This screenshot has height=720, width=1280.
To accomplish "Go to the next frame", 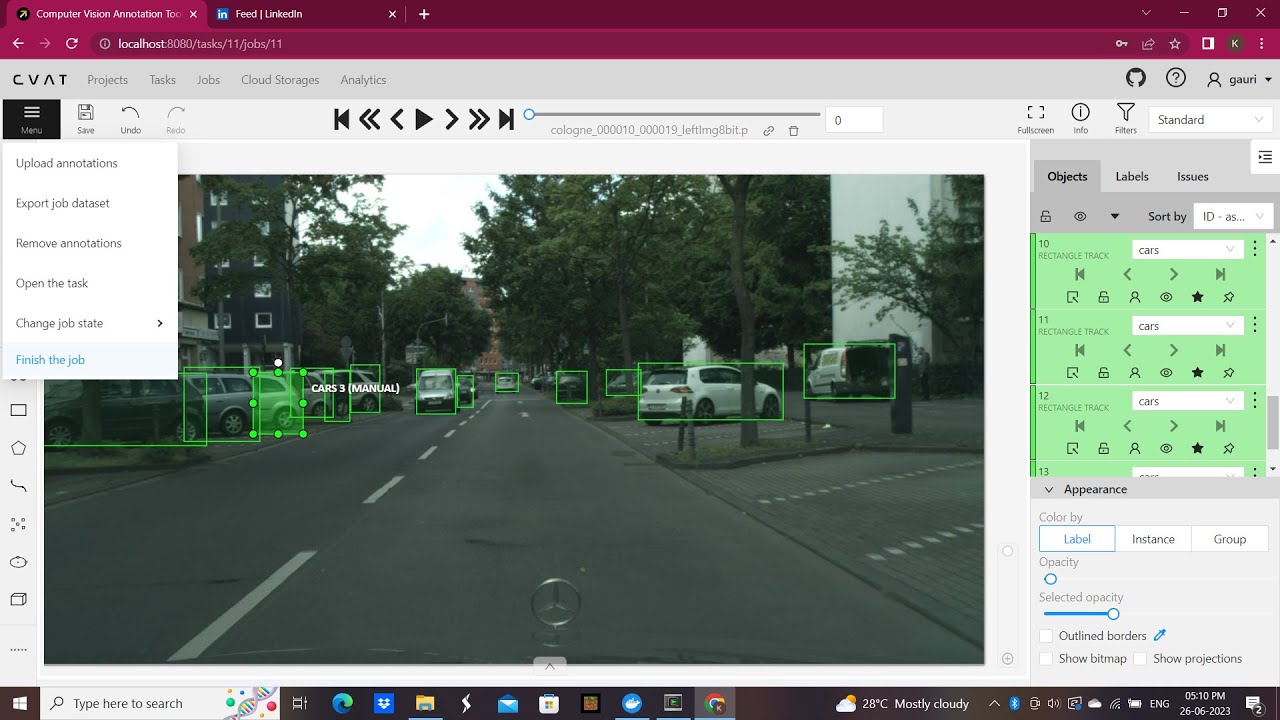I will pos(451,120).
